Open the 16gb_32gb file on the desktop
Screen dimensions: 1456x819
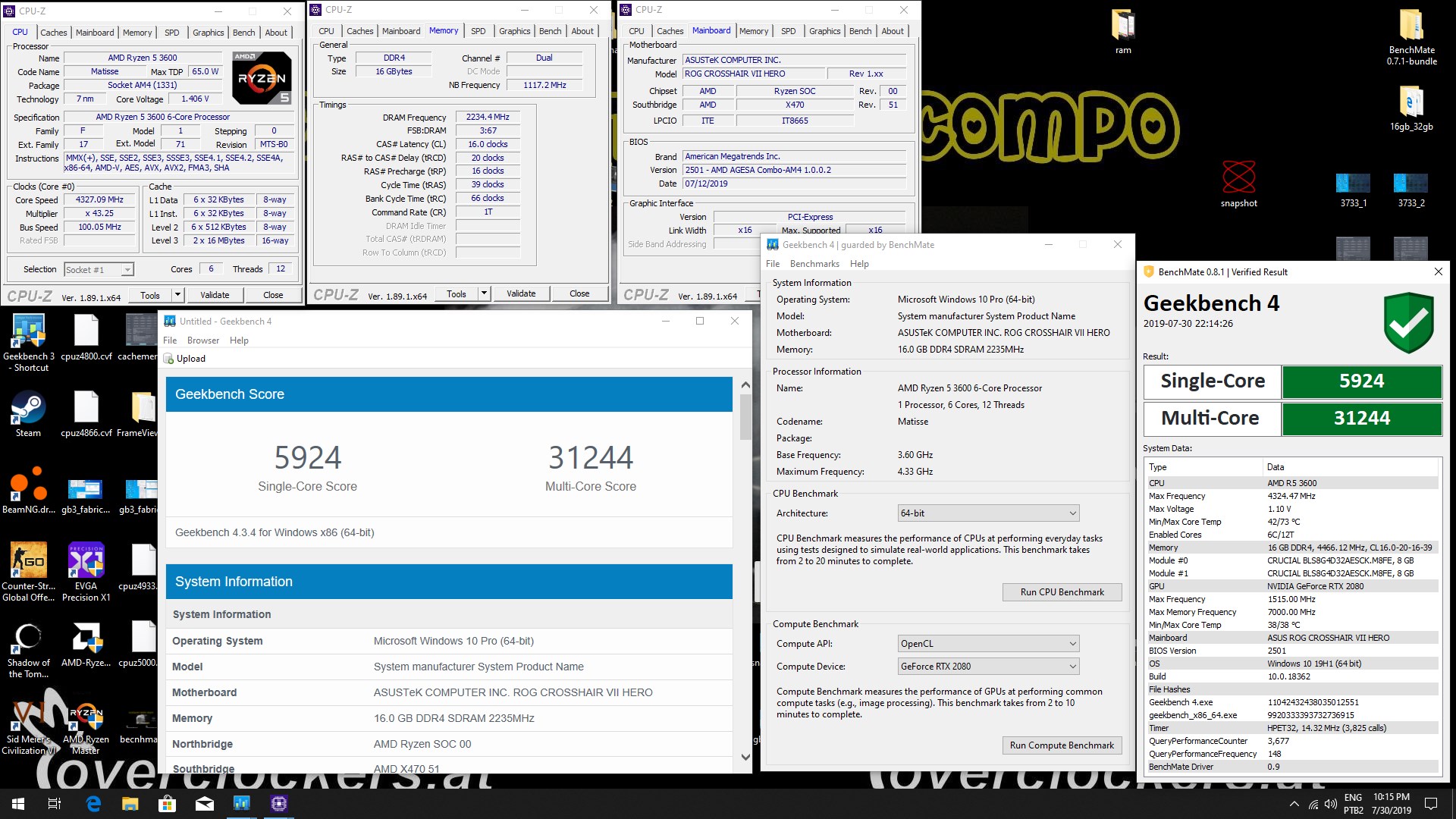pos(1411,108)
